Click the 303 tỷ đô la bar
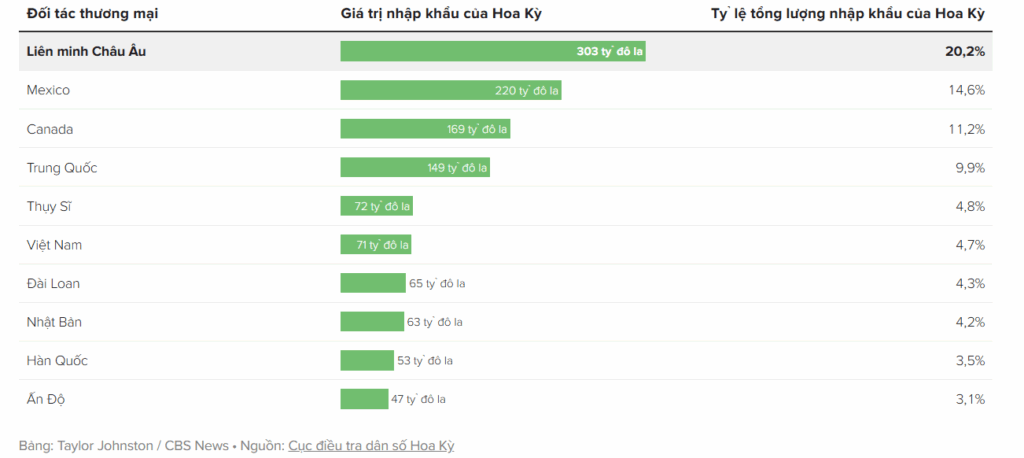 pyautogui.click(x=492, y=51)
